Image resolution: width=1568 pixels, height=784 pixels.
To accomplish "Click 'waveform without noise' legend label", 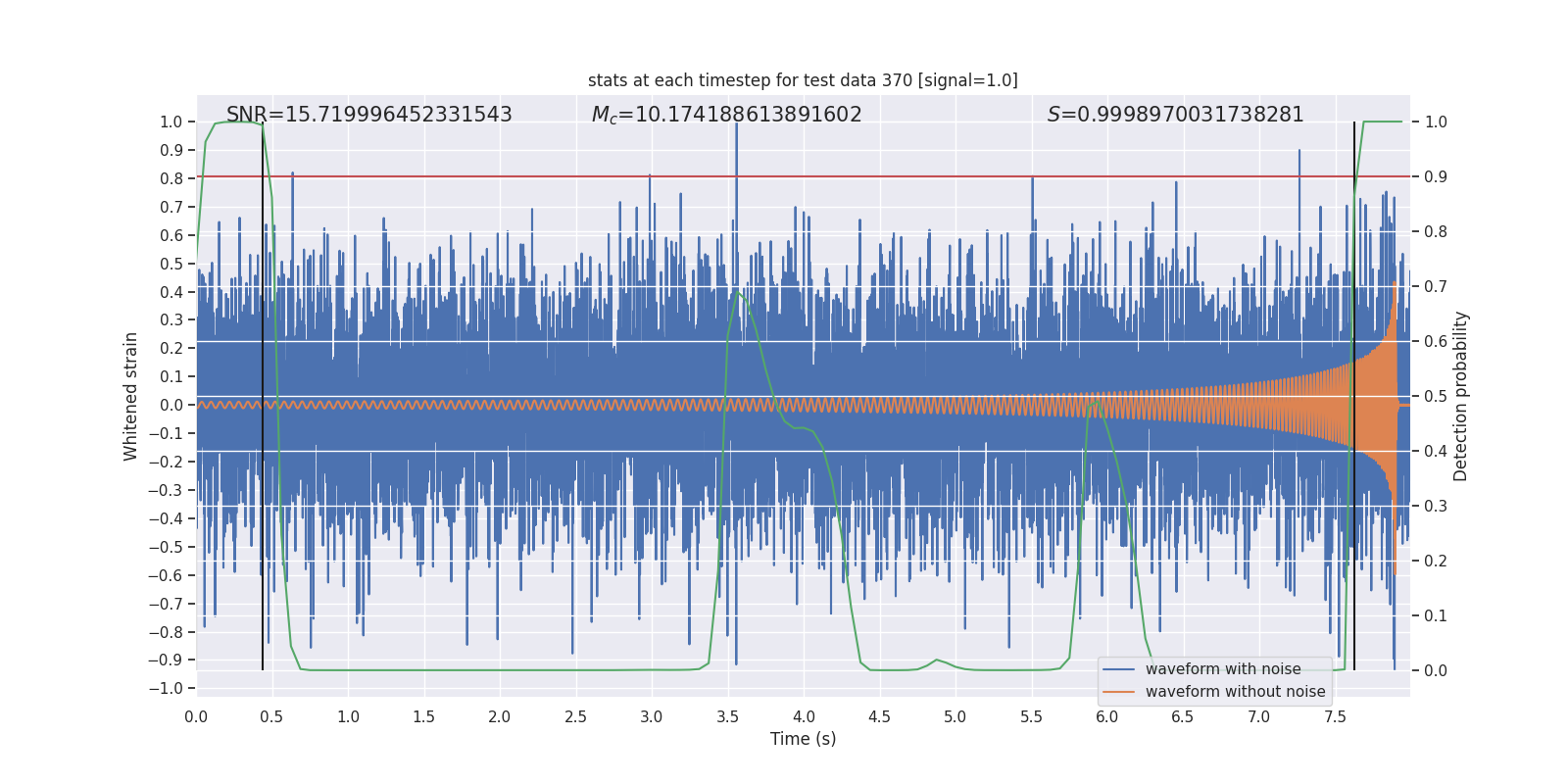I will pos(1235,692).
